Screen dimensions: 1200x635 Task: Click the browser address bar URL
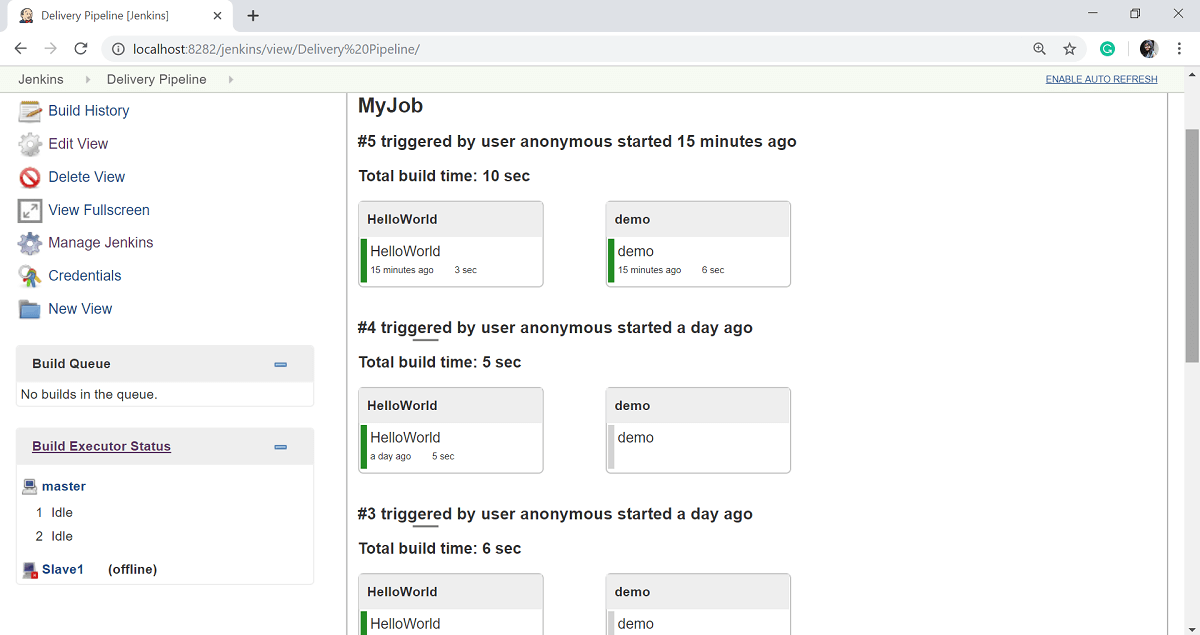tap(276, 49)
